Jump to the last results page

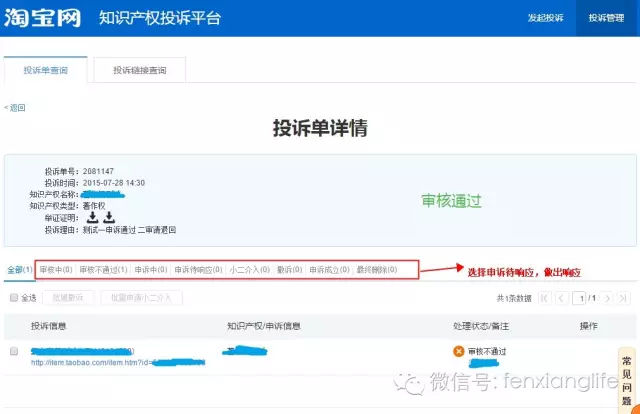623,298
